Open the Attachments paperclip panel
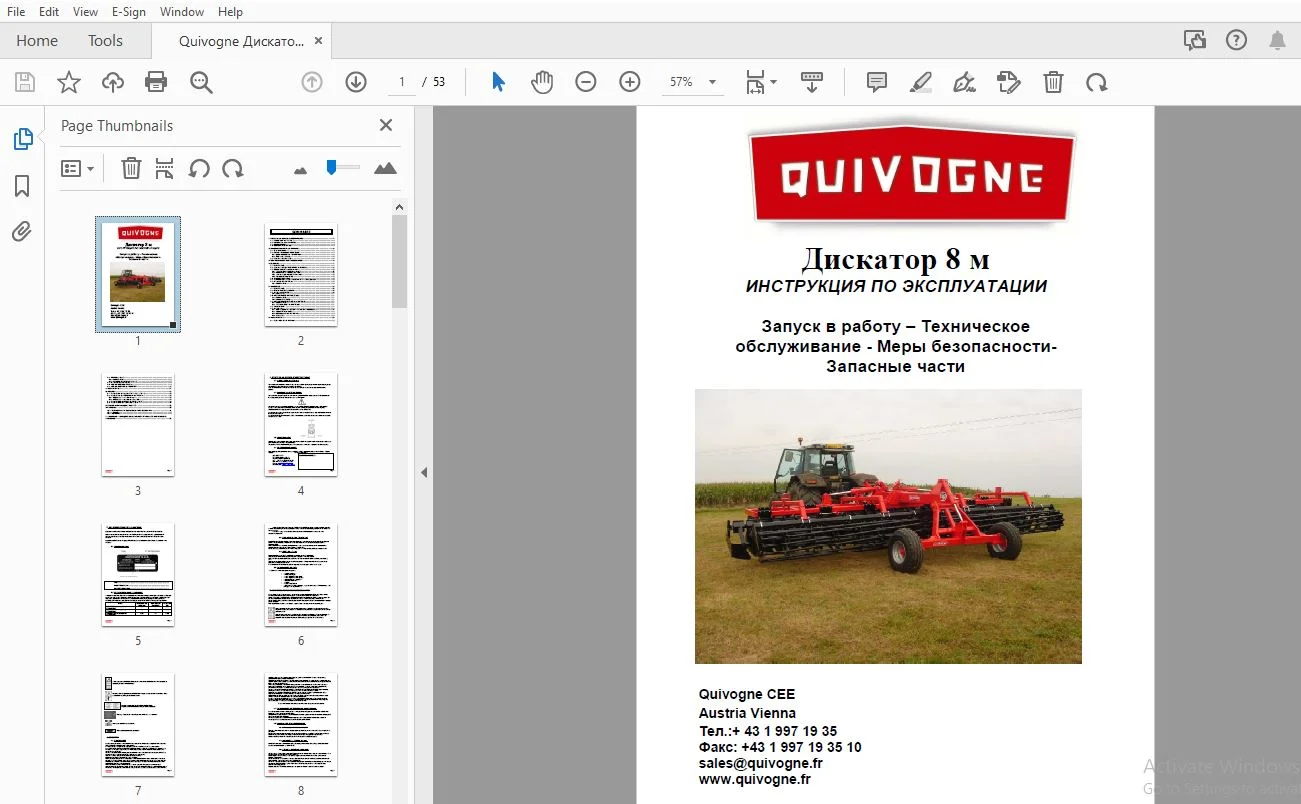This screenshot has width=1301, height=804. [x=22, y=232]
